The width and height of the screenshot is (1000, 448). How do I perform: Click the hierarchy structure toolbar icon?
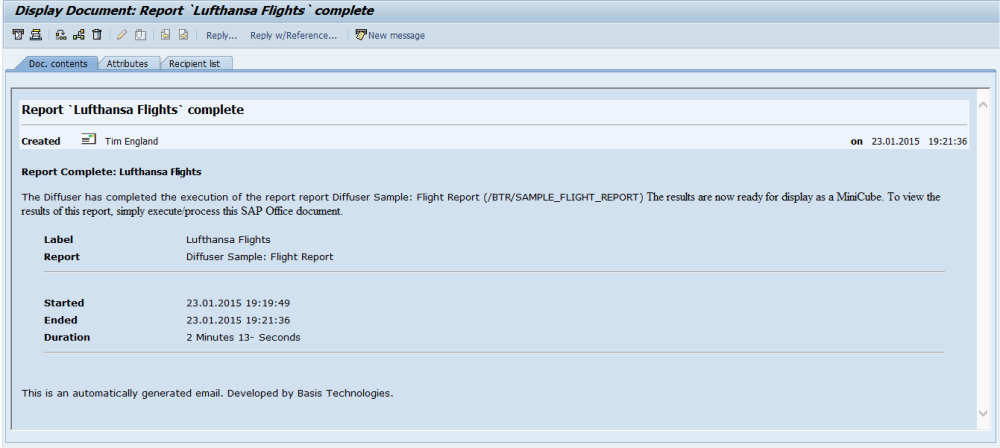[78, 35]
